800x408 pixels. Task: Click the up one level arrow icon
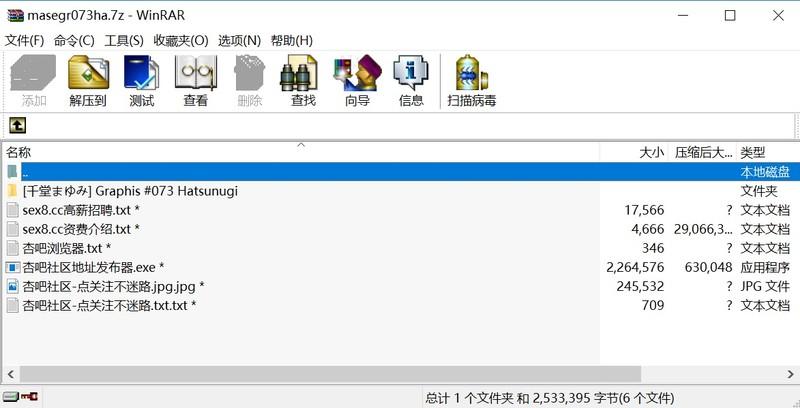(x=17, y=125)
